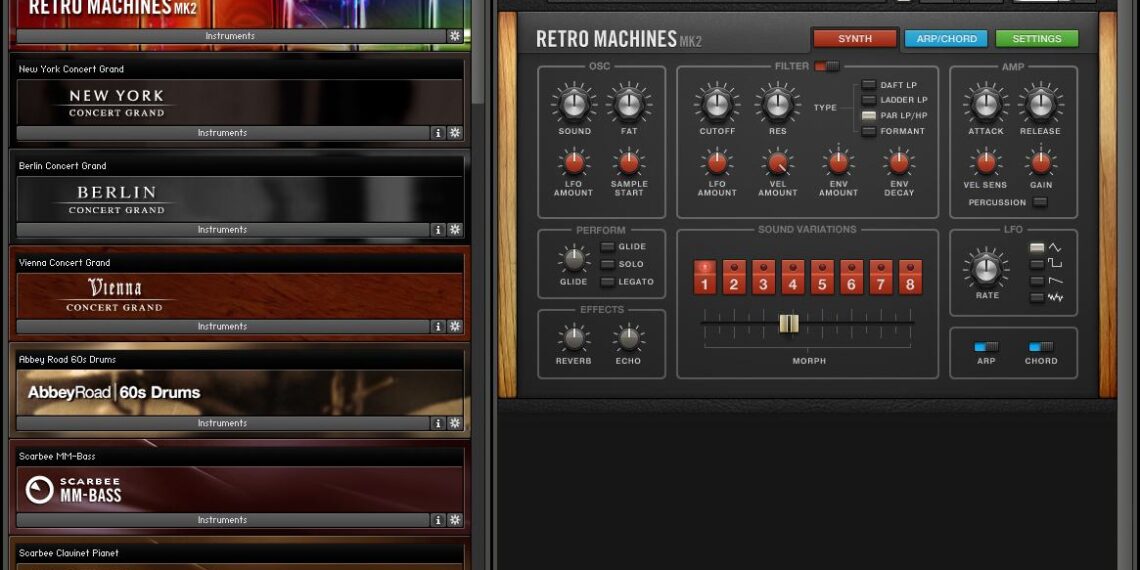Screen dimensions: 1140x570
Task: Open gear options for Berlin Concert Grand
Action: (455, 230)
